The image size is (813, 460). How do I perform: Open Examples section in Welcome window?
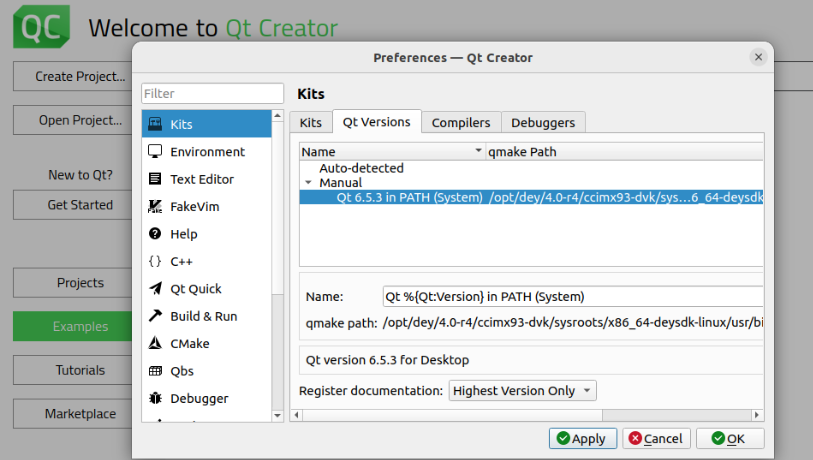73,326
